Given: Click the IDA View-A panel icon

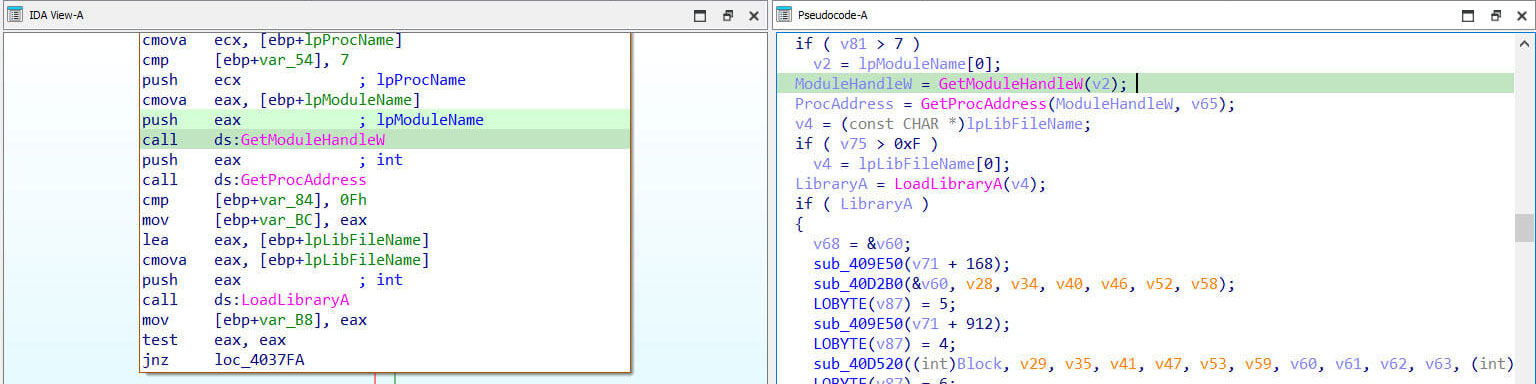Looking at the screenshot, I should 14,15.
